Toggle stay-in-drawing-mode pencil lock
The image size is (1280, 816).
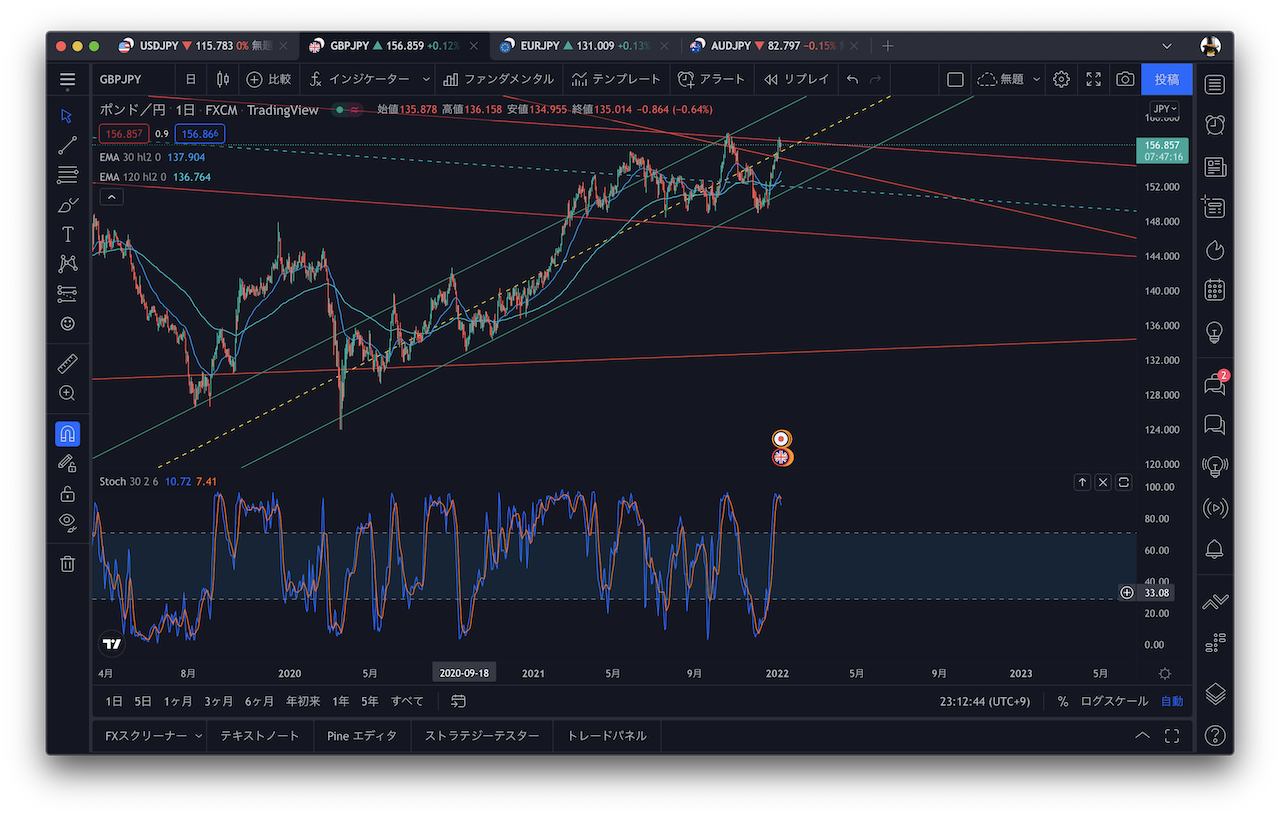tap(67, 463)
